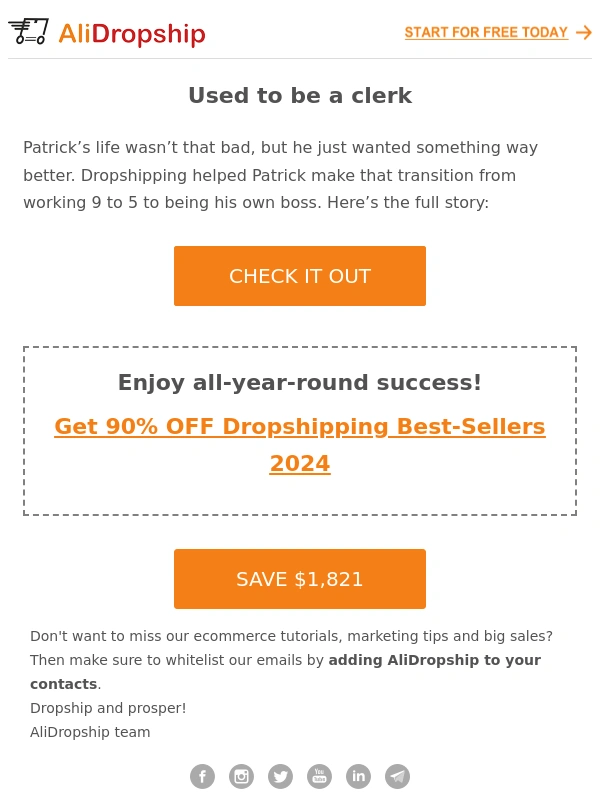Open the Twitter bird icon
The image size is (600, 800).
(x=281, y=777)
